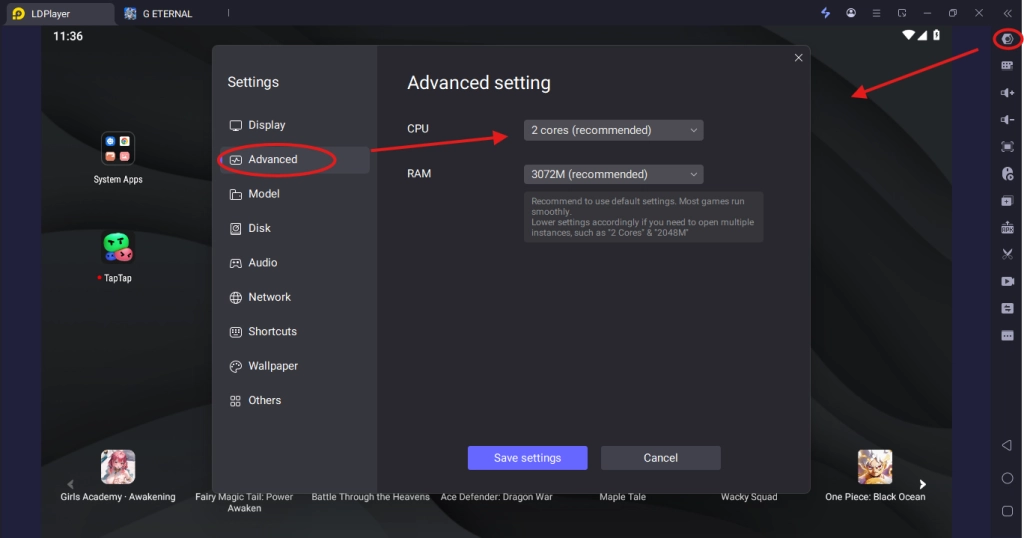Select Wallpaper settings tab
Image resolution: width=1024 pixels, height=538 pixels.
[x=295, y=366]
